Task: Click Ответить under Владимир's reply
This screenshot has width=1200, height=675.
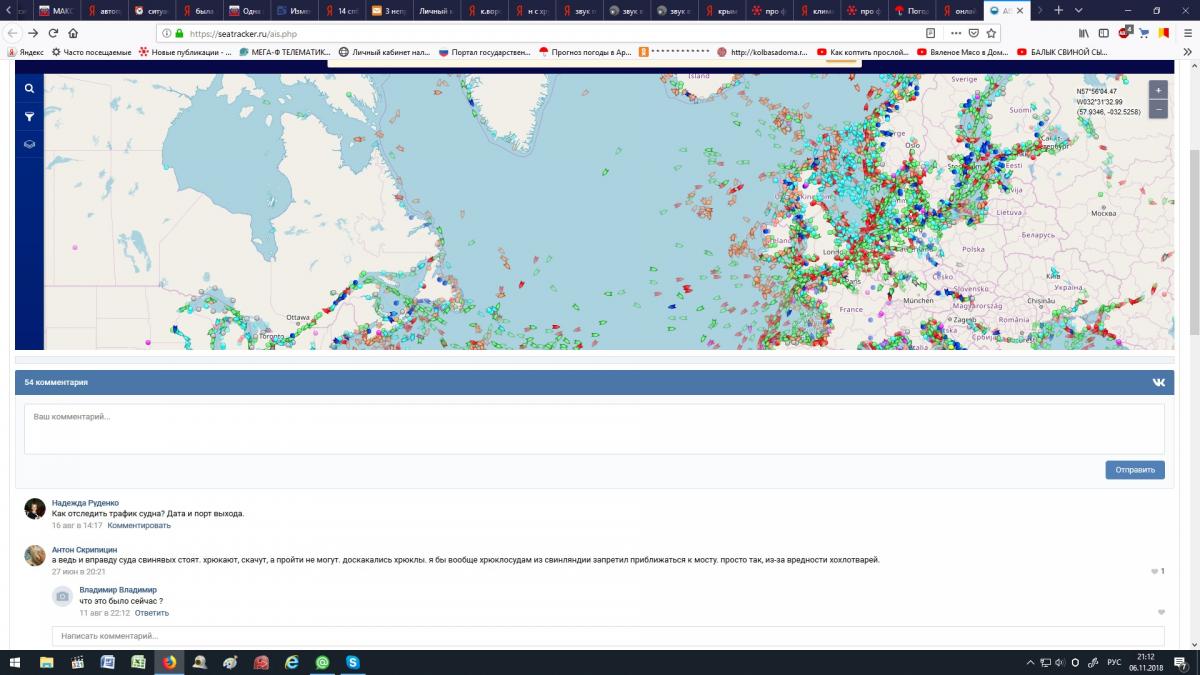Action: click(152, 613)
